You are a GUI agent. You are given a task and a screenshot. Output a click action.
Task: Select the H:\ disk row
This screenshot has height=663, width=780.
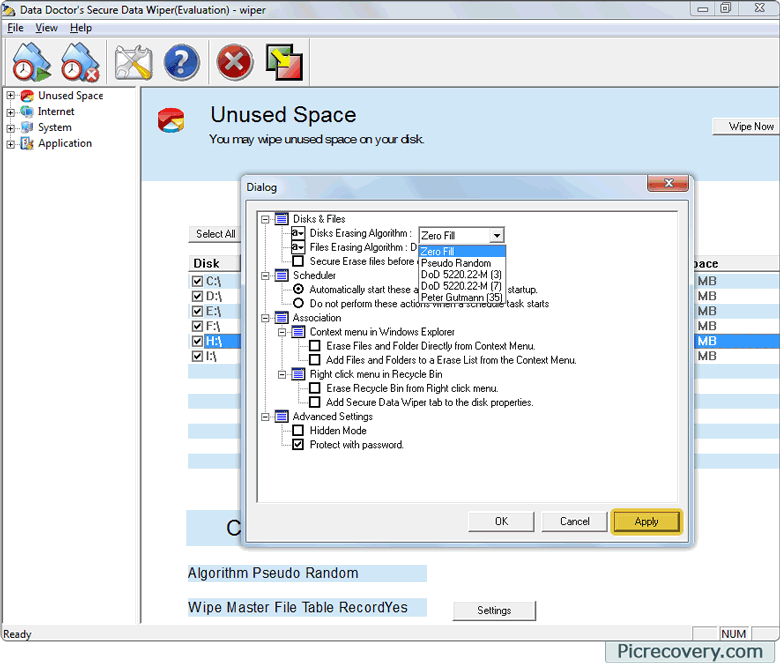[214, 341]
